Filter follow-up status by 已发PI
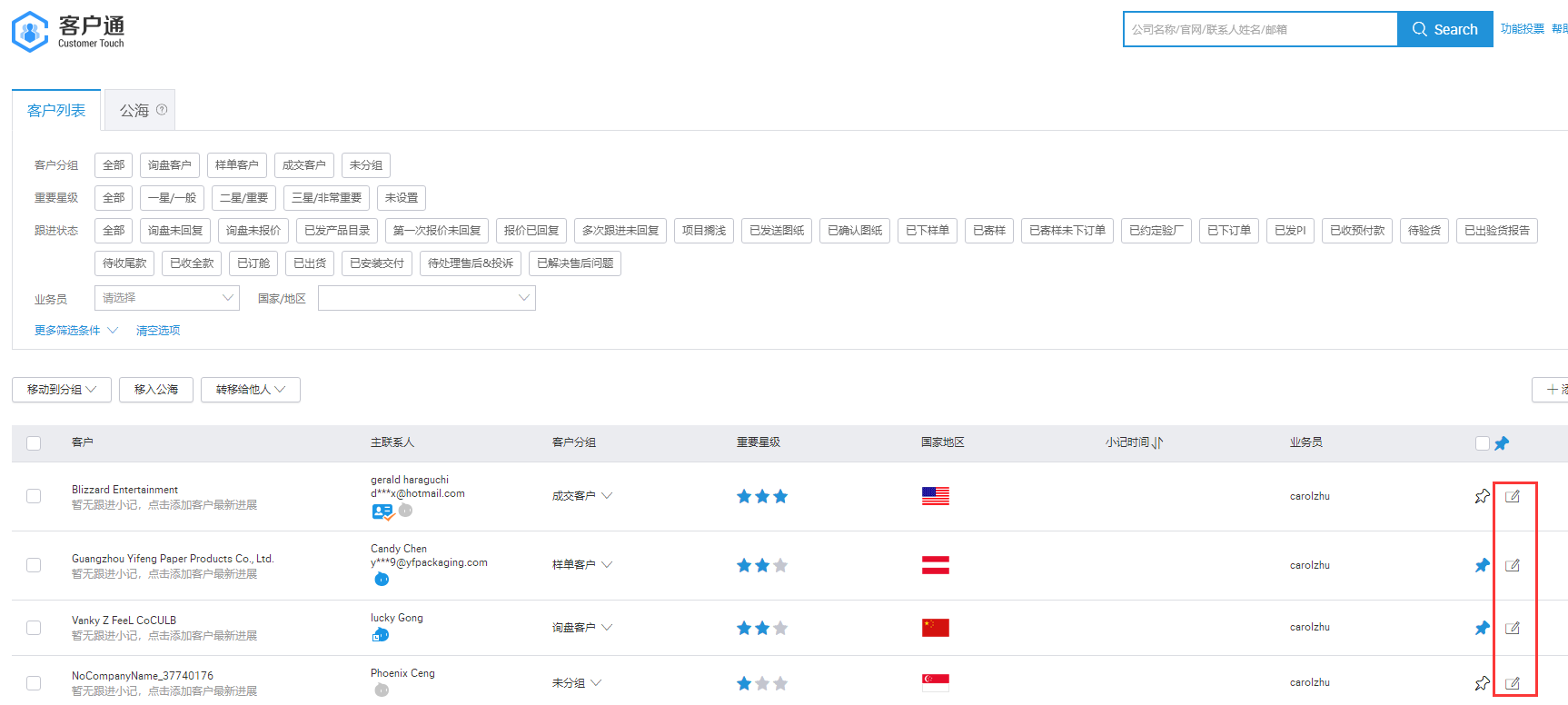 [1290, 231]
